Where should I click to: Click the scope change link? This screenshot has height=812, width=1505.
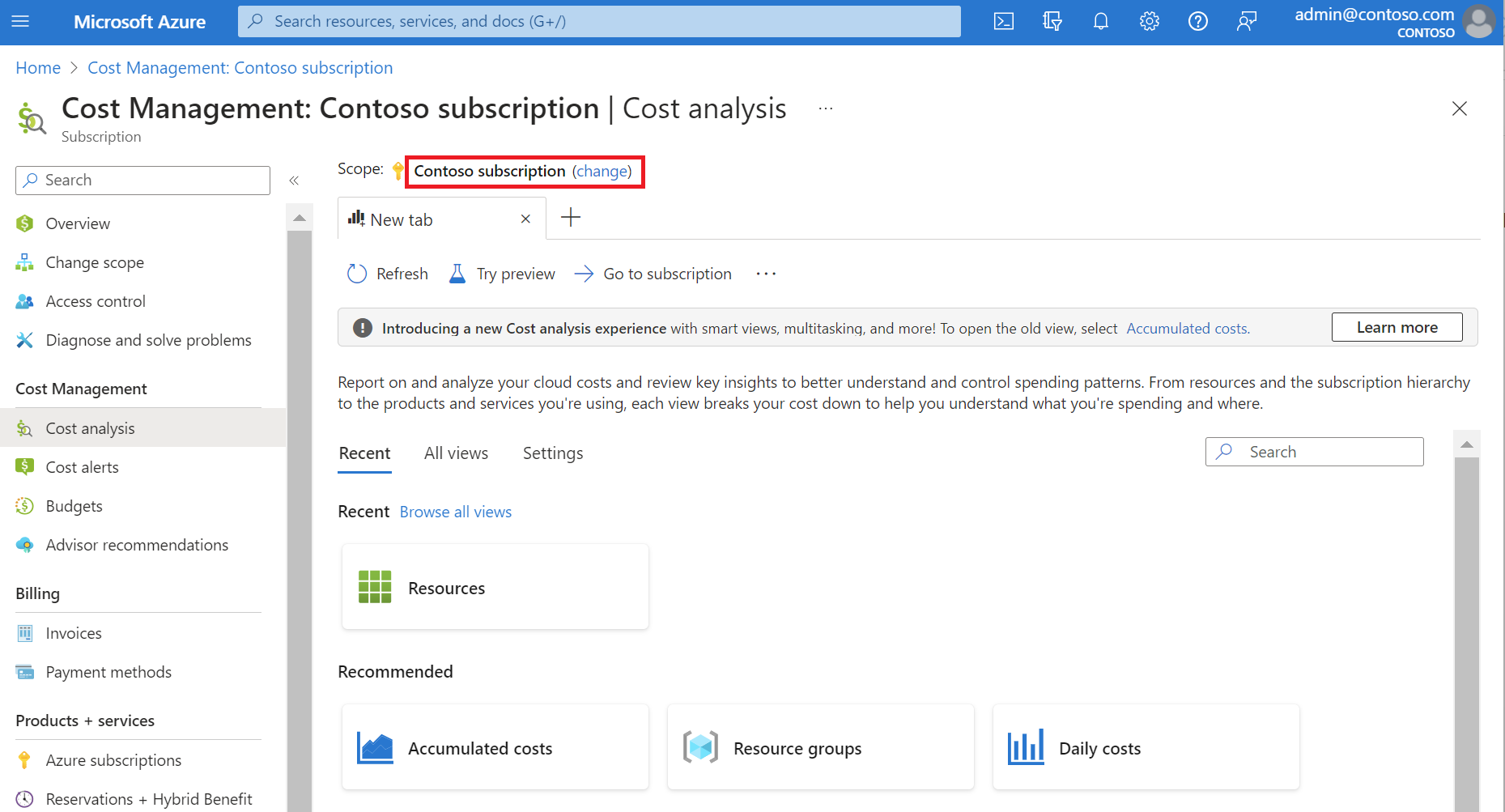602,172
